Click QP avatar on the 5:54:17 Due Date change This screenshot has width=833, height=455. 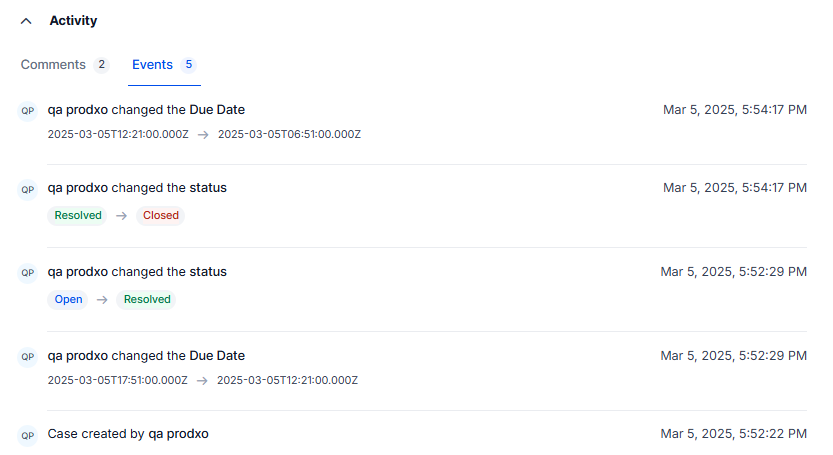pos(28,110)
